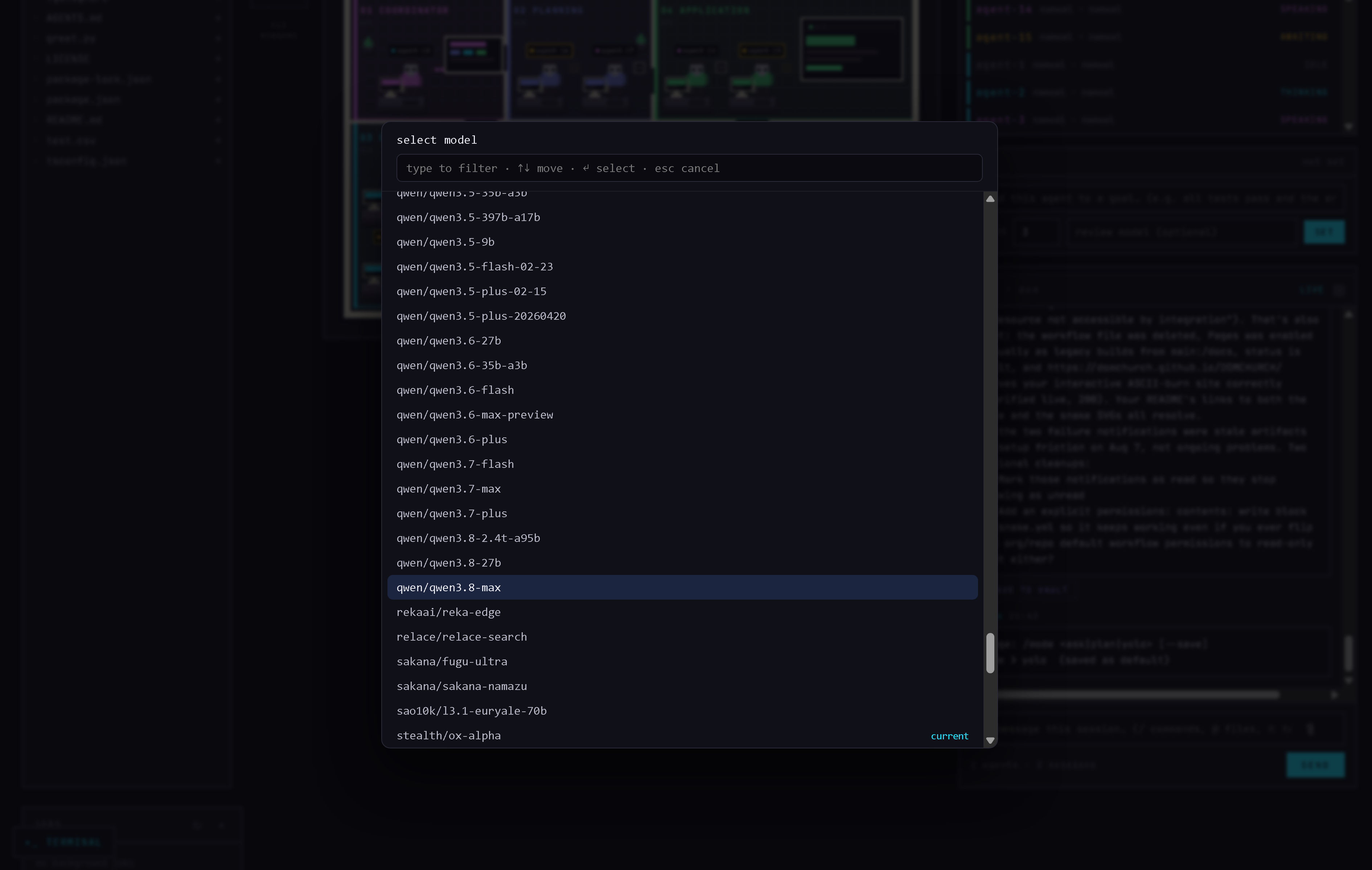Click model list scrollbar up arrow
This screenshot has width=1372, height=870.
coord(990,199)
